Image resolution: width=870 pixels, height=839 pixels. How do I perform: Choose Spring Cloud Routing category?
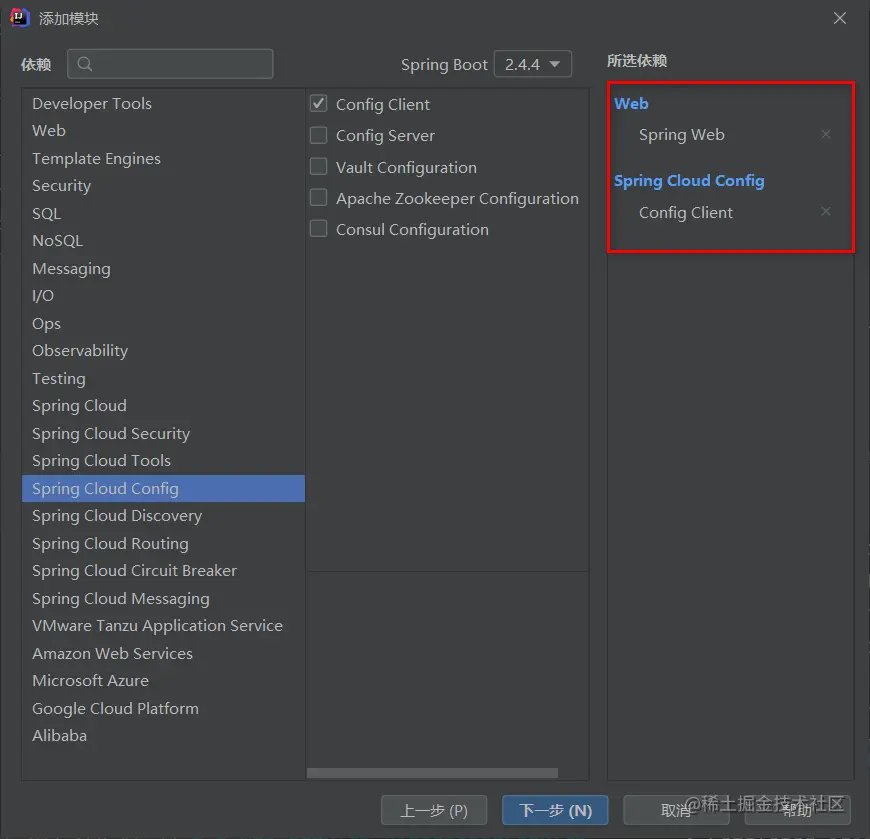tap(163, 543)
